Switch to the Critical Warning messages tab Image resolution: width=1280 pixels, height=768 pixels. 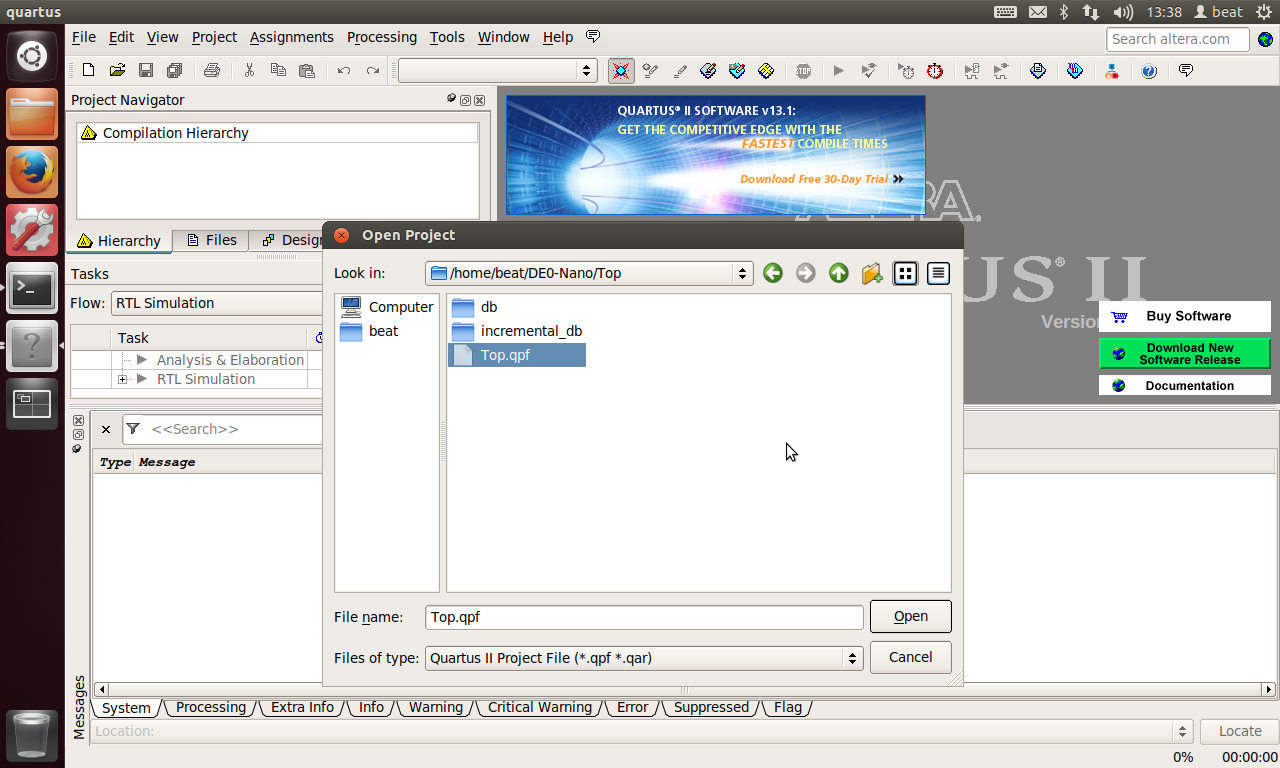(x=539, y=707)
